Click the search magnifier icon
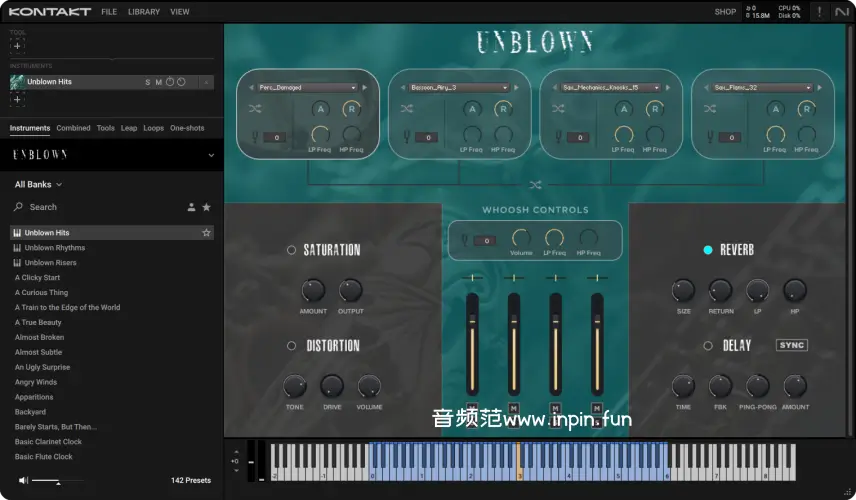 tap(19, 206)
